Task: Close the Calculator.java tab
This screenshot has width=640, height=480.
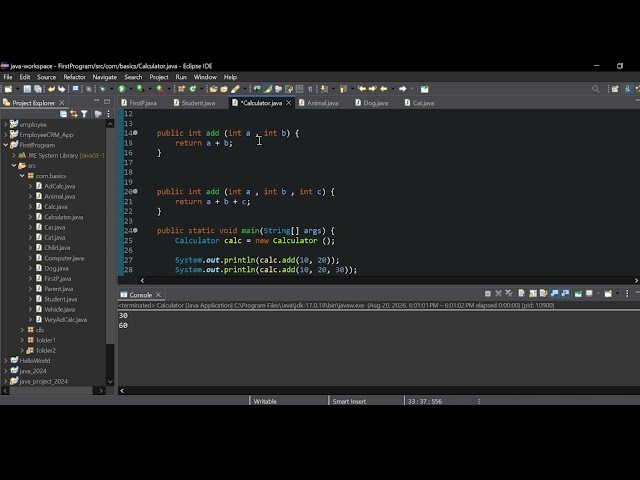Action: (x=289, y=103)
